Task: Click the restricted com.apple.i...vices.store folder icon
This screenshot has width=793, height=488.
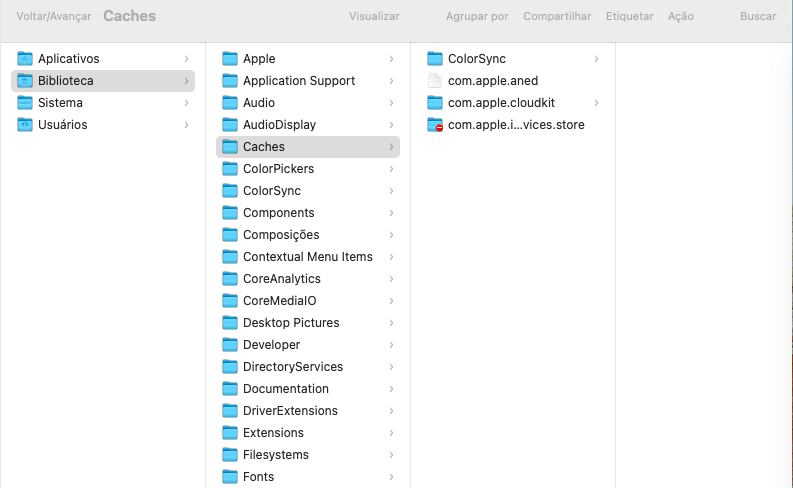Action: [x=435, y=125]
